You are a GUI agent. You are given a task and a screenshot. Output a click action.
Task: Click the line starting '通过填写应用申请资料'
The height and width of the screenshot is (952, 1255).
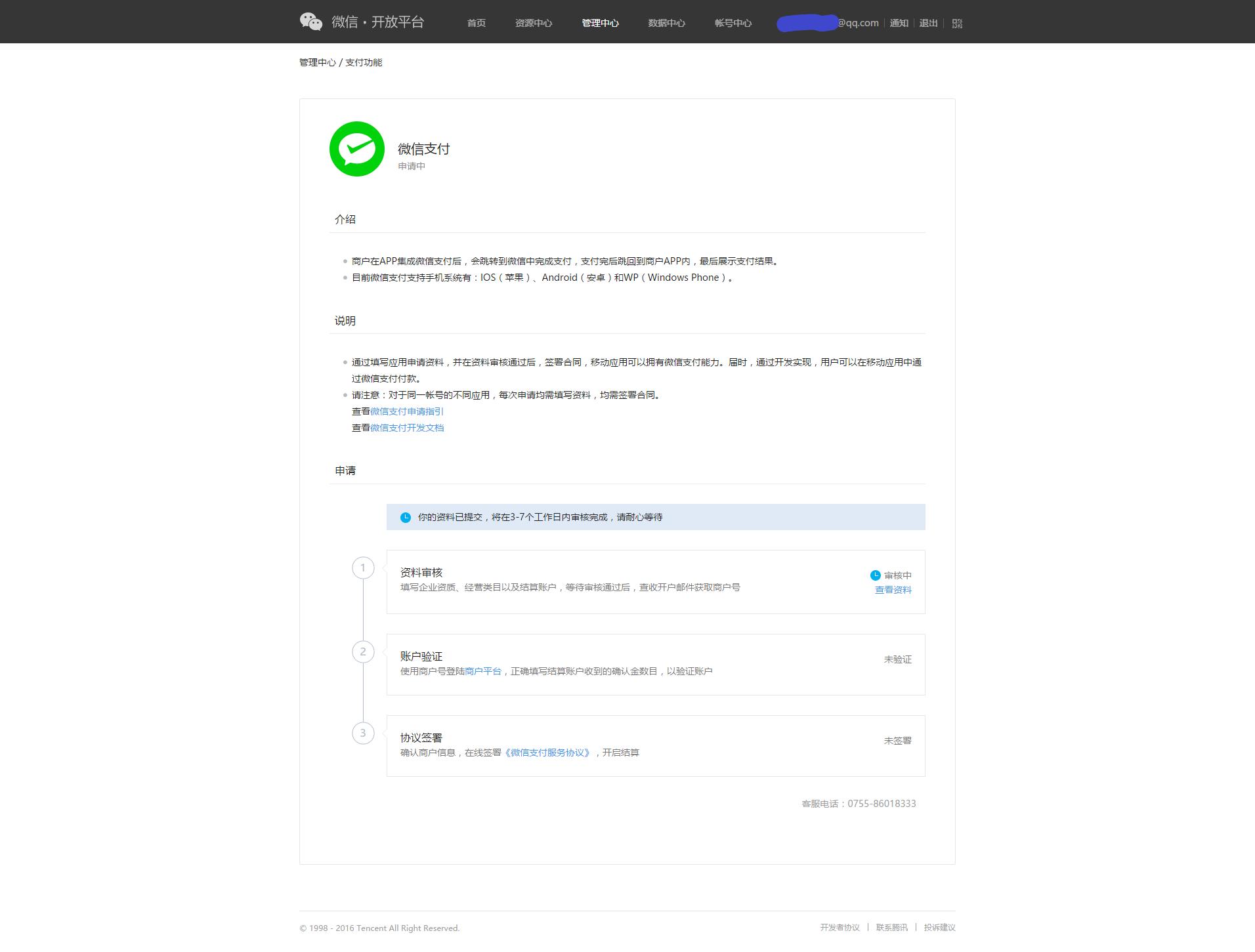tap(637, 370)
